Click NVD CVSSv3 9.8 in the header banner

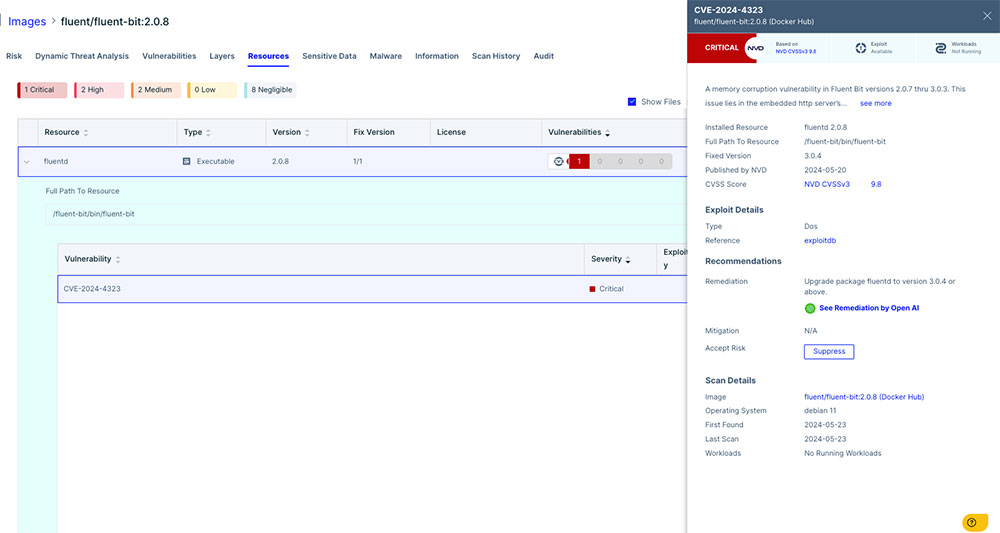(795, 51)
